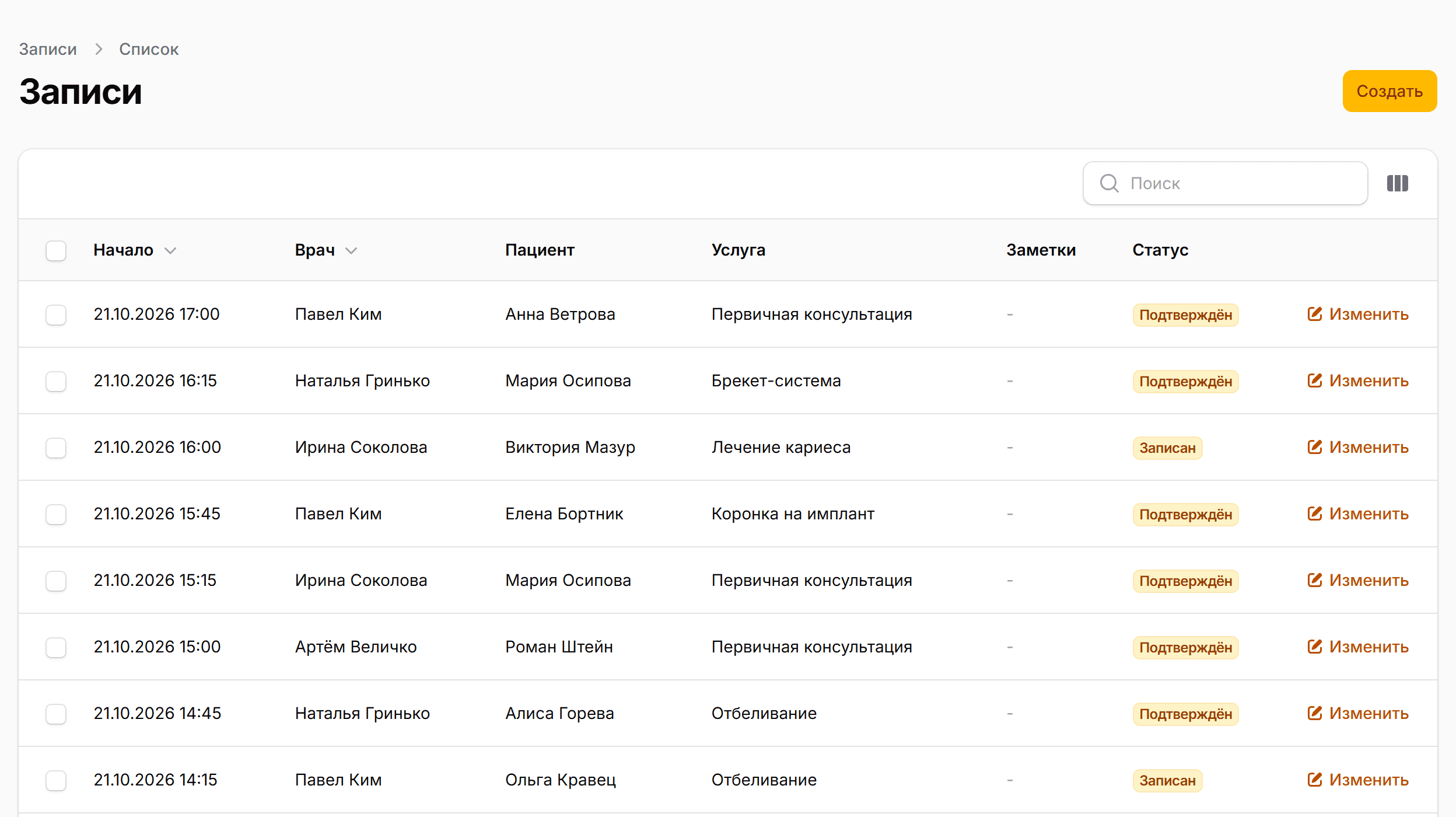
Task: Select the row checkbox for 21.10.2026 17:00
Action: coord(56,315)
